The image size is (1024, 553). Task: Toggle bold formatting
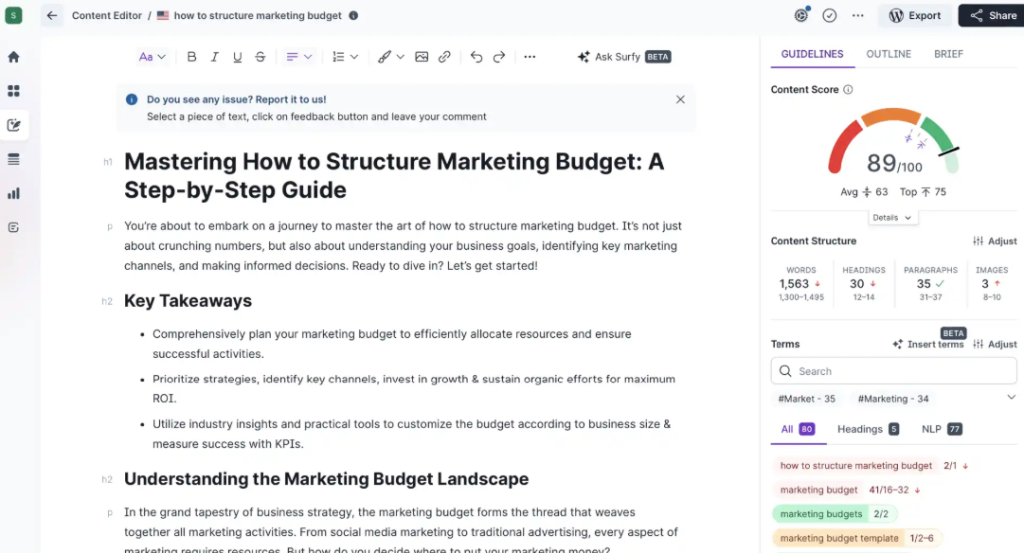pyautogui.click(x=191, y=57)
